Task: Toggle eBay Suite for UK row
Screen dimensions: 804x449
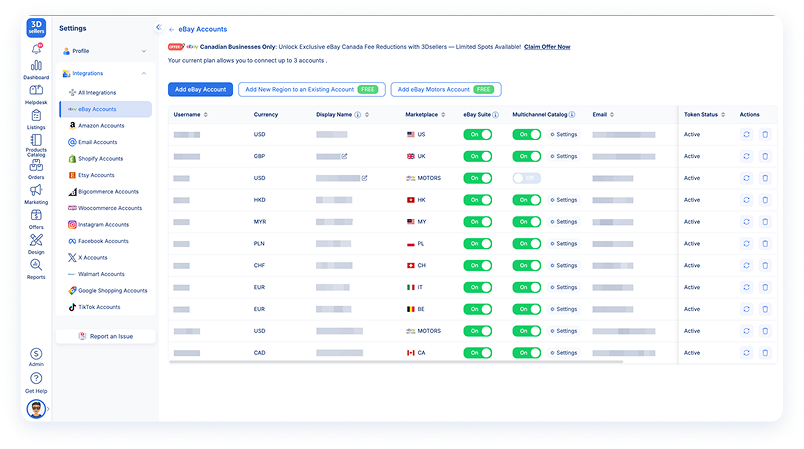Action: [477, 156]
